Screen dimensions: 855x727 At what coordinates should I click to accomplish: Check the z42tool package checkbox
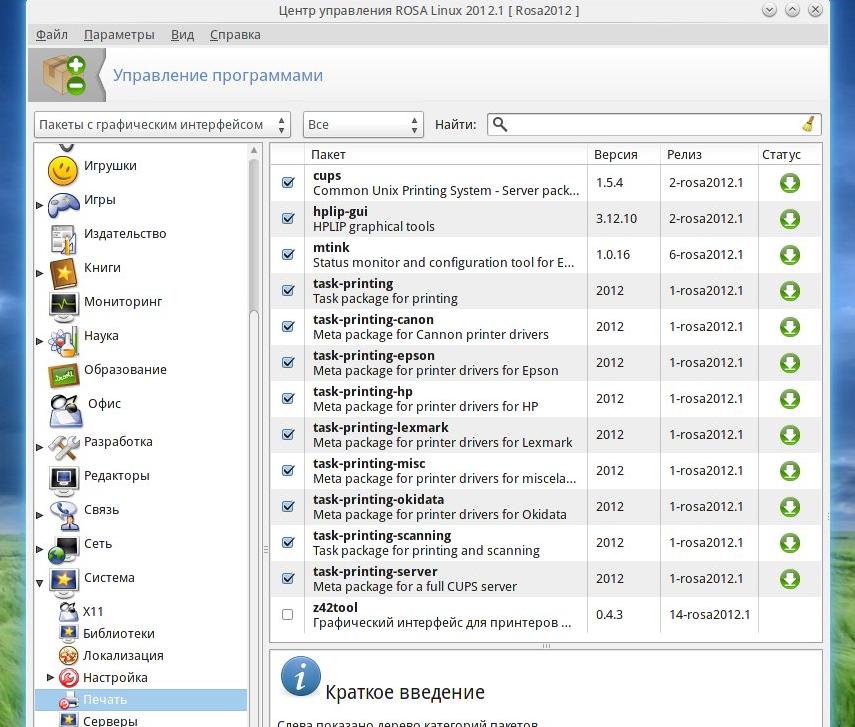click(x=288, y=615)
